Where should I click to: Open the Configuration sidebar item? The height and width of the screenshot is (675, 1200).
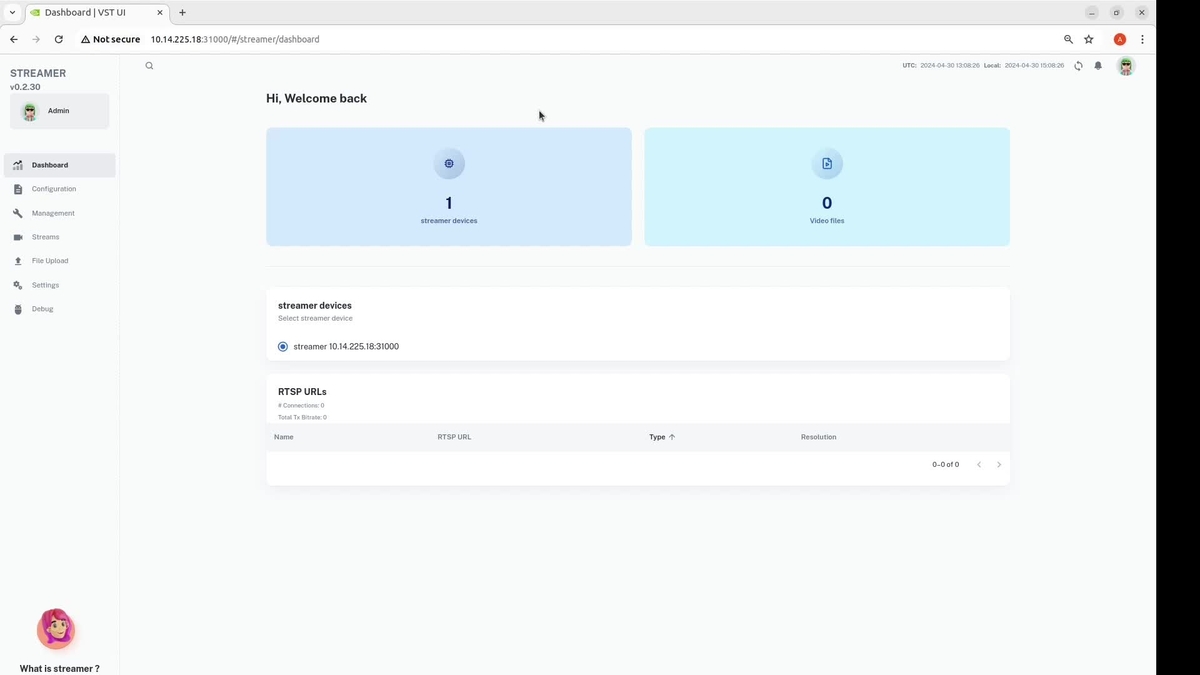53,189
